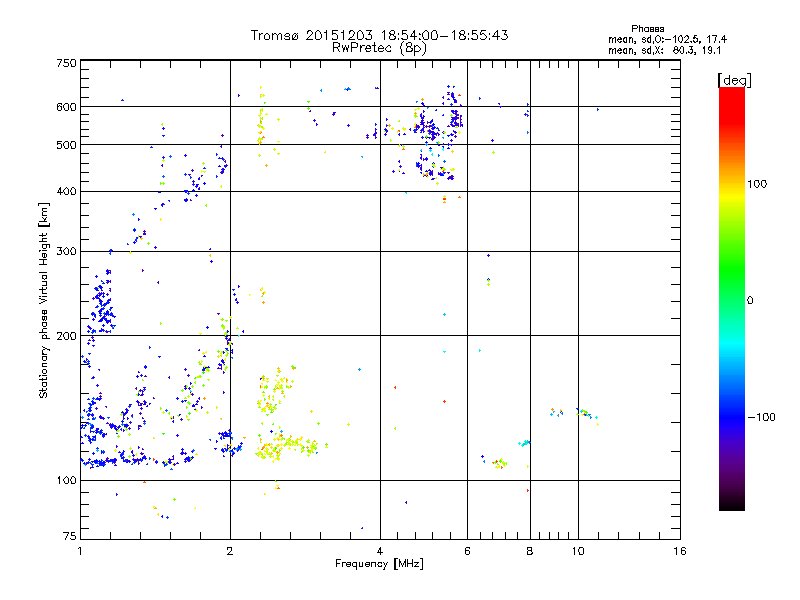The image size is (800, 600).
Task: Click the y-axis tick label '75'
Action: point(70,536)
